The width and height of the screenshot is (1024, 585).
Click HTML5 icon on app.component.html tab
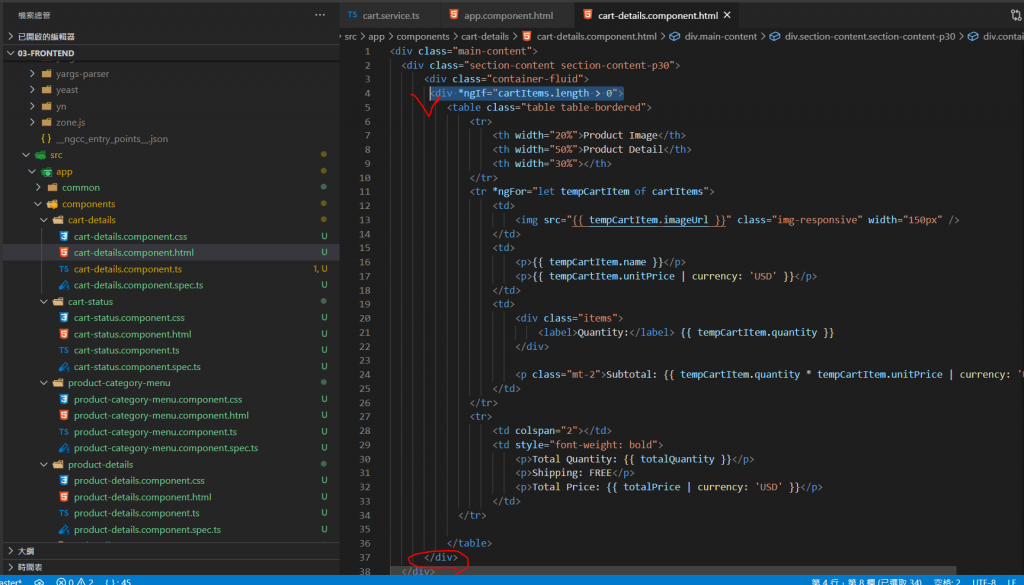pyautogui.click(x=454, y=14)
